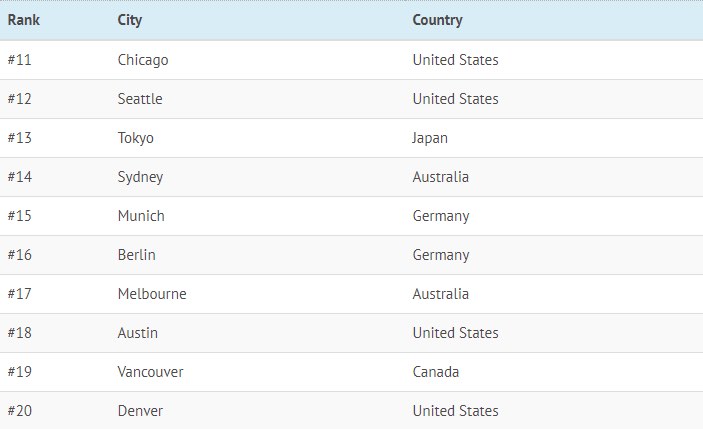The width and height of the screenshot is (703, 429).
Task: Click the Rank column header
Action: [x=24, y=20]
